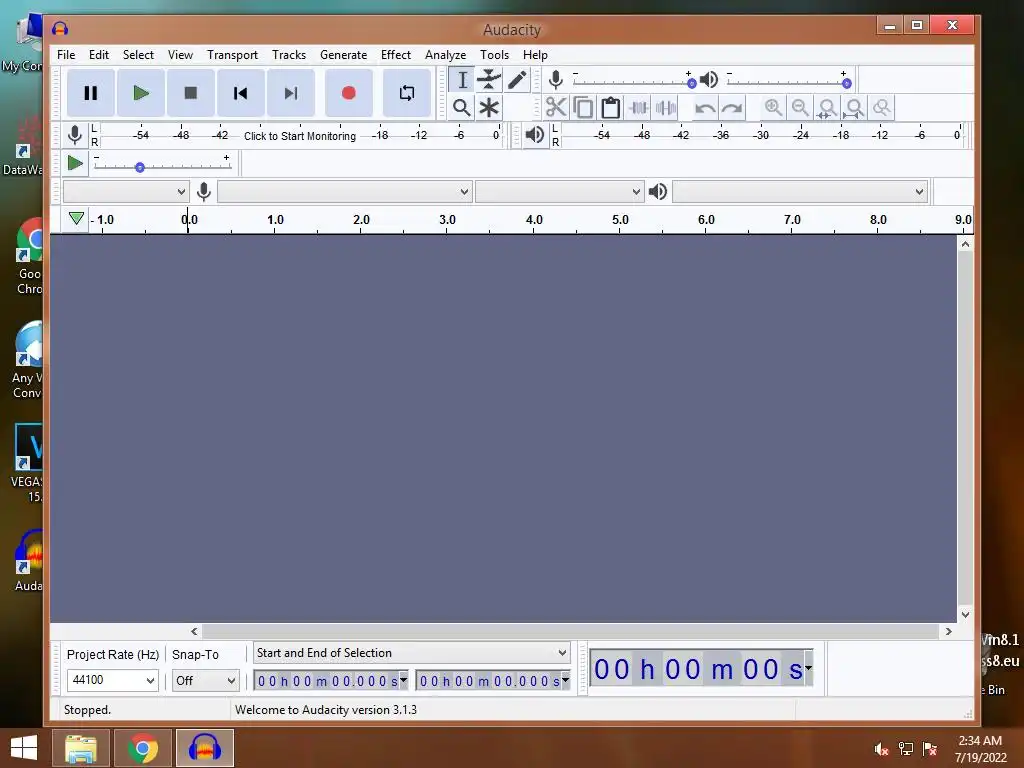
Task: Click the Paste clipboard icon
Action: click(611, 107)
